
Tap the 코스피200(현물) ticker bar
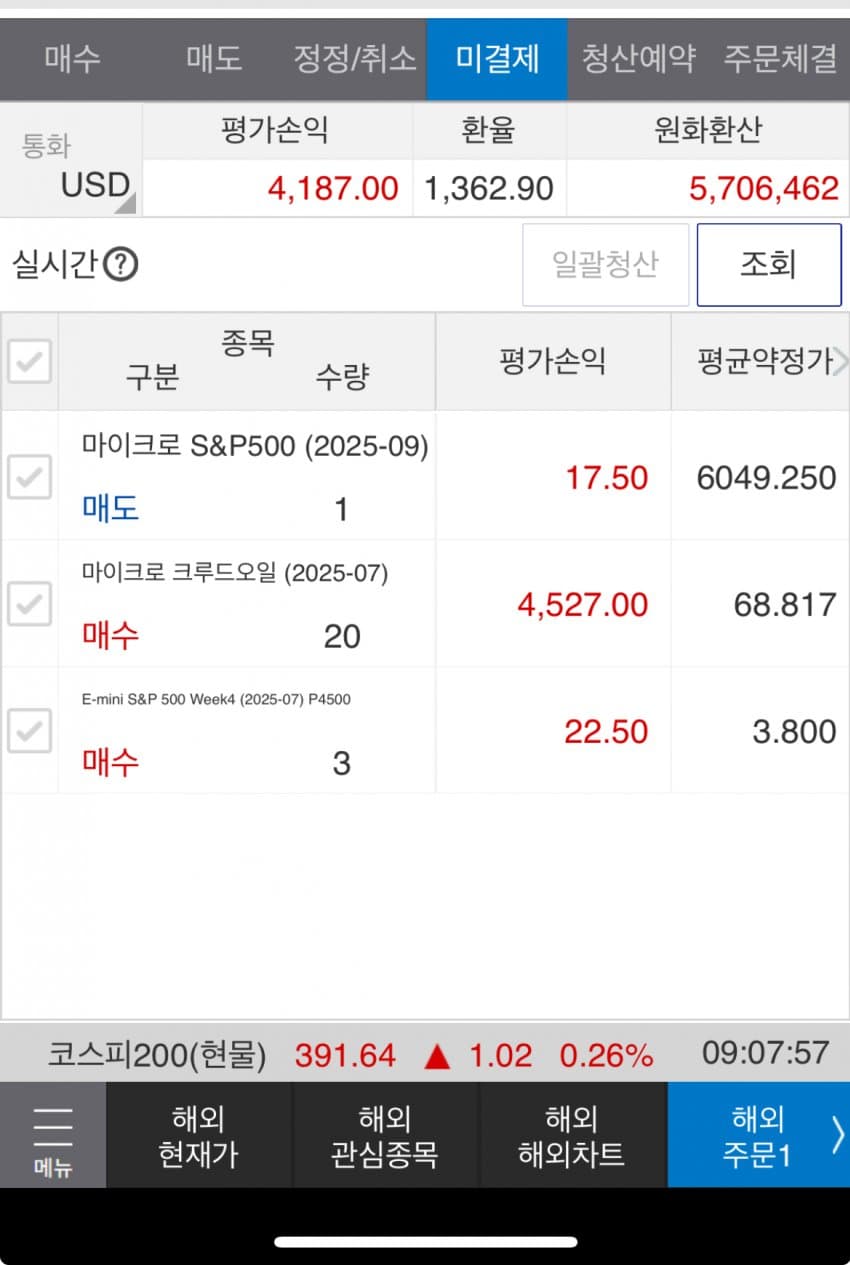[425, 1053]
